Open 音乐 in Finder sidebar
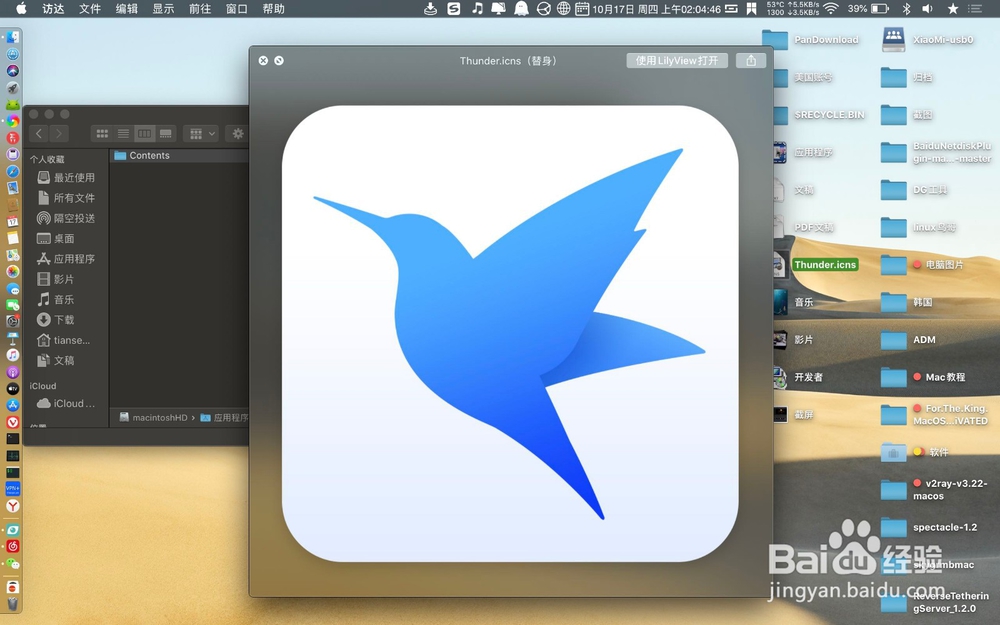This screenshot has height=625, width=1000. [x=55, y=299]
